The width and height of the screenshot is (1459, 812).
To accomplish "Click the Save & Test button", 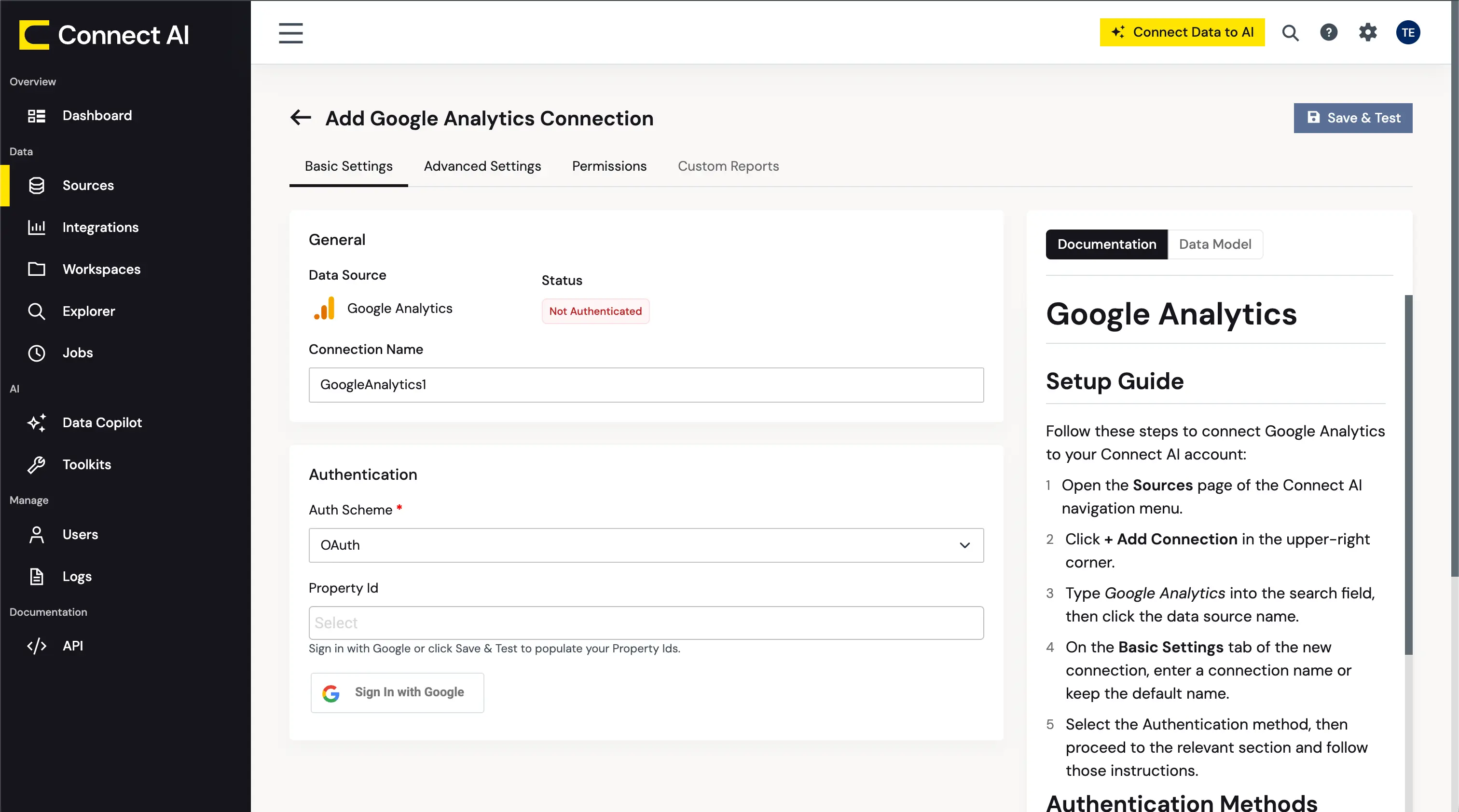I will click(1353, 118).
